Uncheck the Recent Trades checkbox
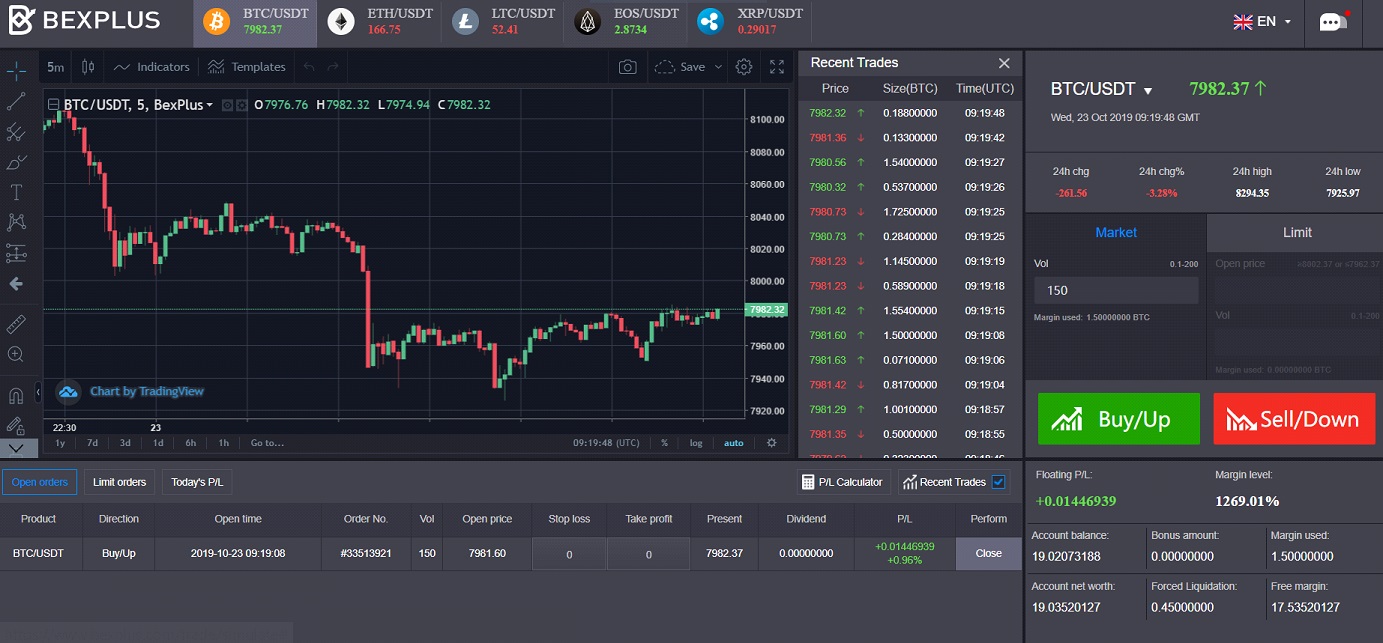Viewport: 1383px width, 643px height. [x=999, y=482]
